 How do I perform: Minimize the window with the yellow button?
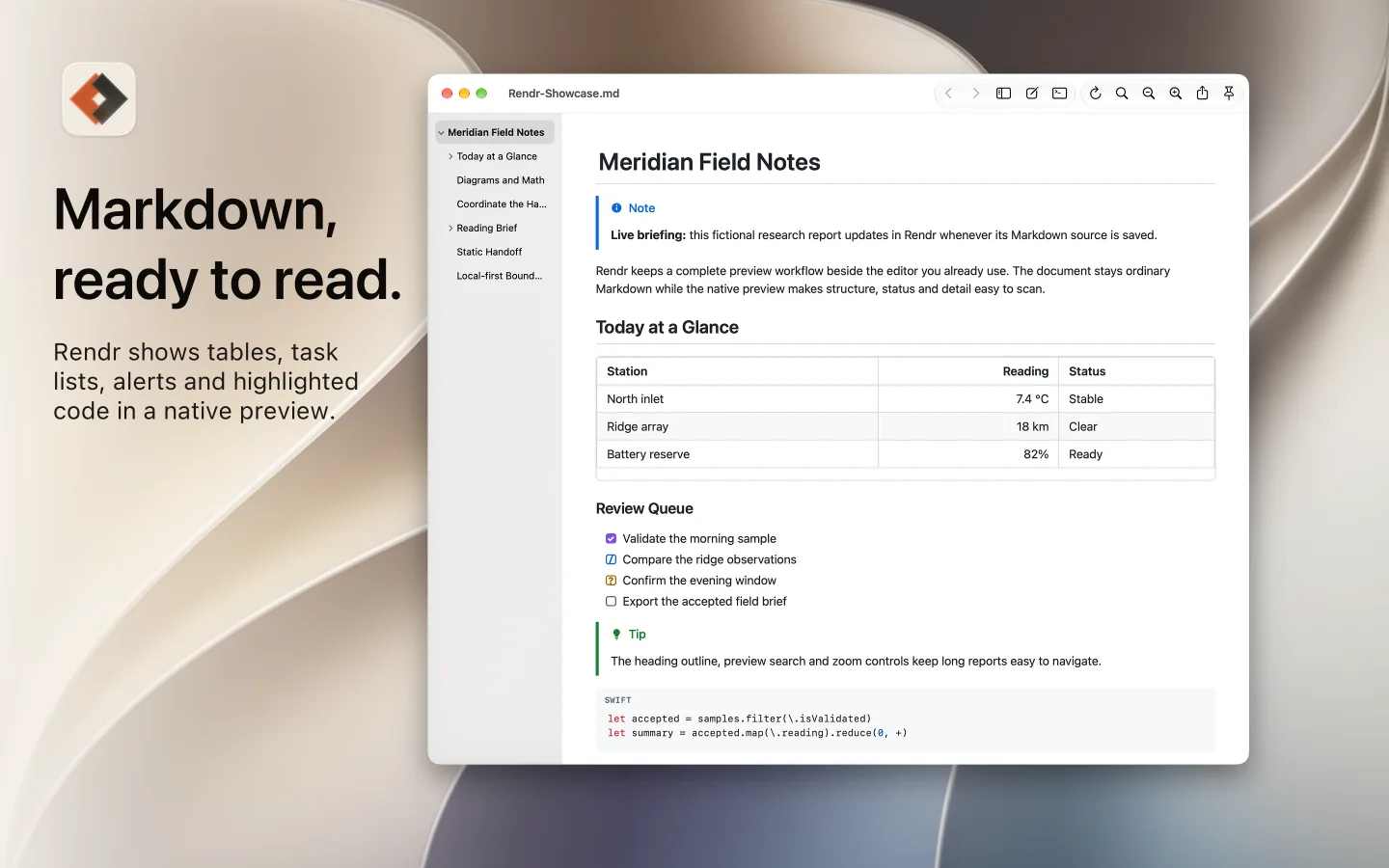tap(464, 94)
